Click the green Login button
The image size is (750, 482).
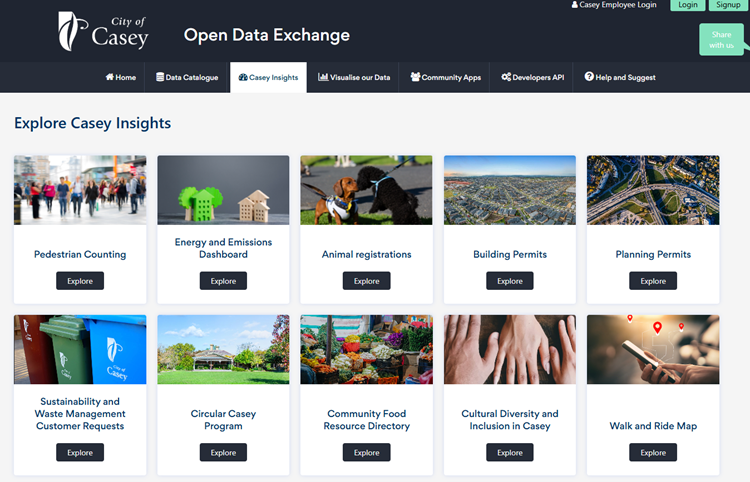click(687, 5)
